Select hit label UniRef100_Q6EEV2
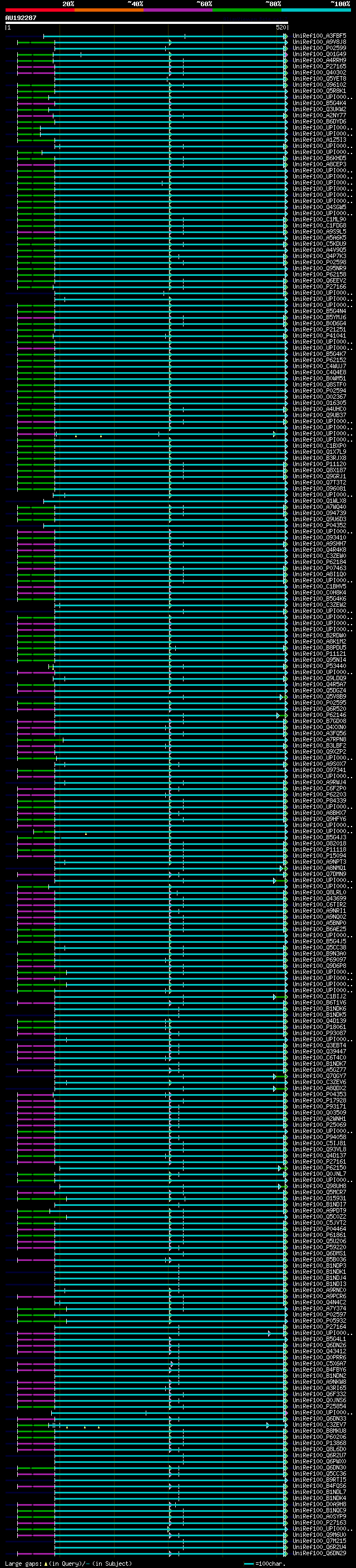 319,280
